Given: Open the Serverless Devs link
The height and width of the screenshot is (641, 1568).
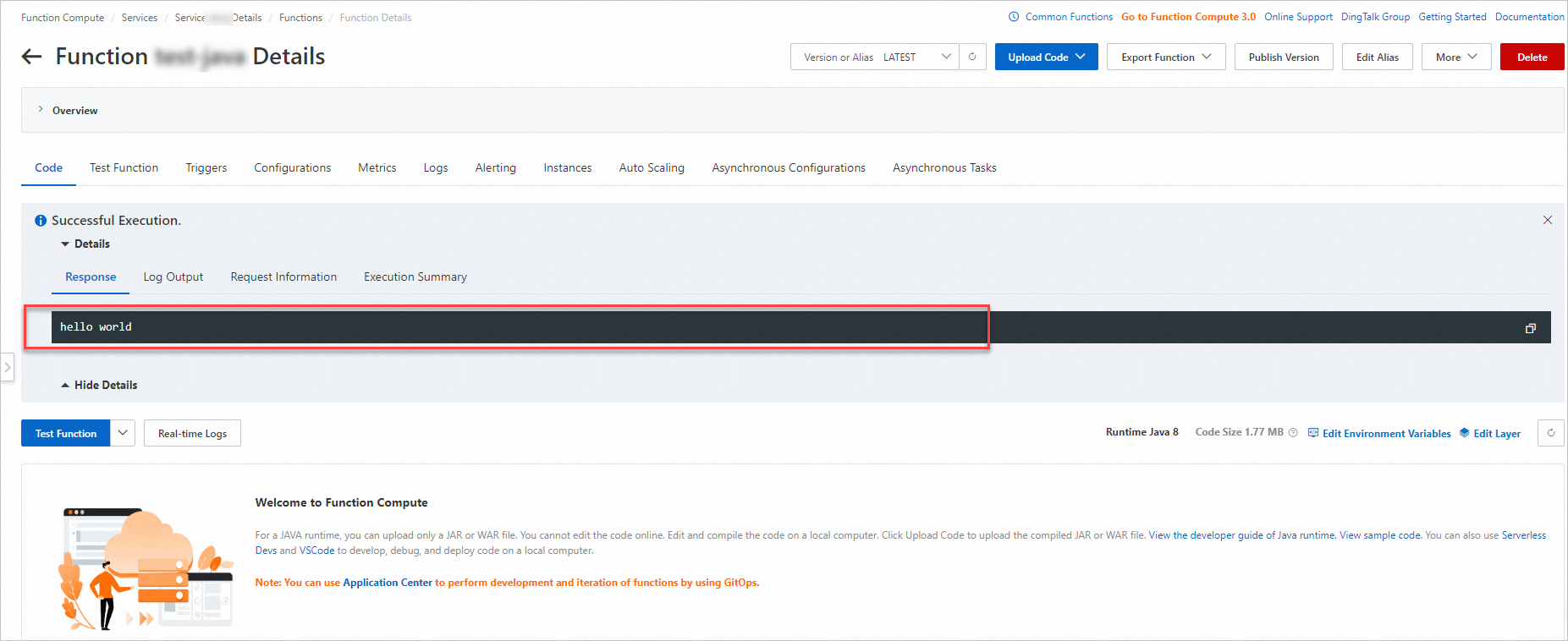Looking at the screenshot, I should coord(1524,535).
